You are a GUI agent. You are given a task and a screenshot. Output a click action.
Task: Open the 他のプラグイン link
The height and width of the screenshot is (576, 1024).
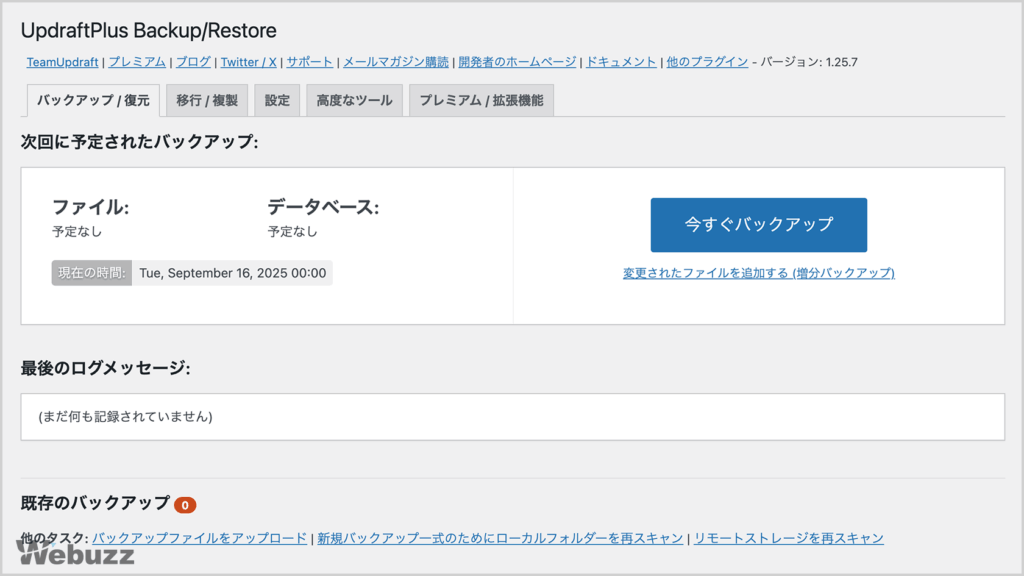pyautogui.click(x=707, y=62)
